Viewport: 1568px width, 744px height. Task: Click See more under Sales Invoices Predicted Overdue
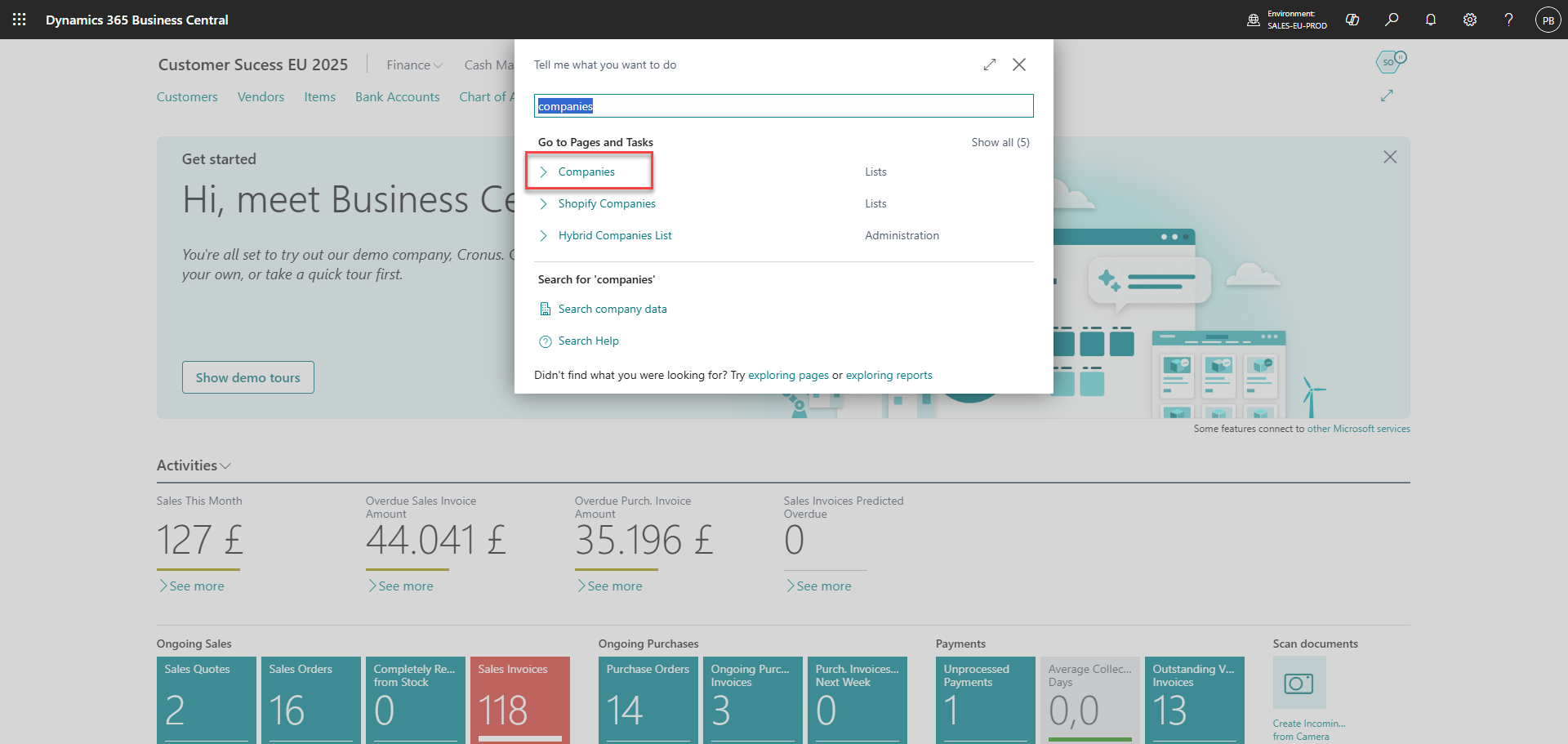tap(818, 586)
